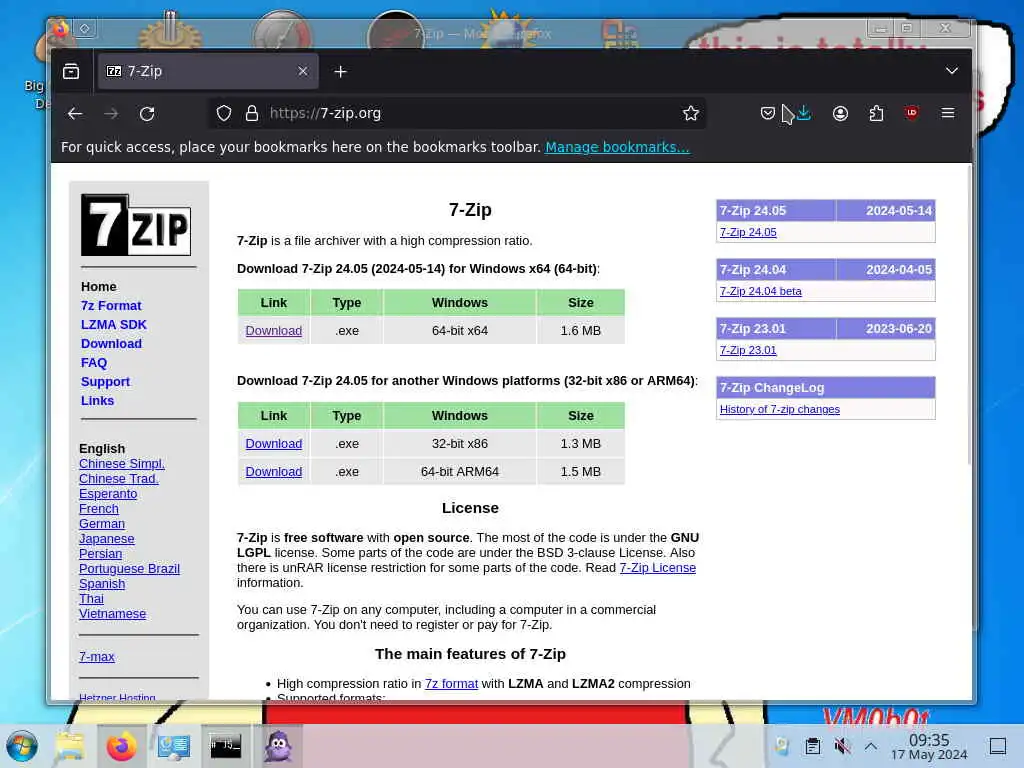Open the LZMA SDK sidebar link
The width and height of the screenshot is (1024, 768).
(114, 325)
